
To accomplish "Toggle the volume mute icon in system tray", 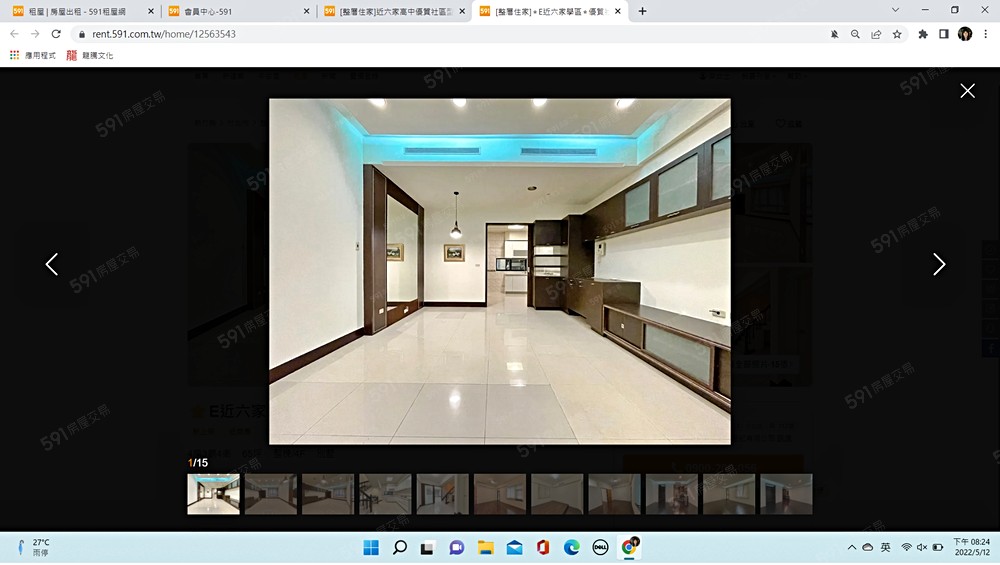I will pos(921,547).
